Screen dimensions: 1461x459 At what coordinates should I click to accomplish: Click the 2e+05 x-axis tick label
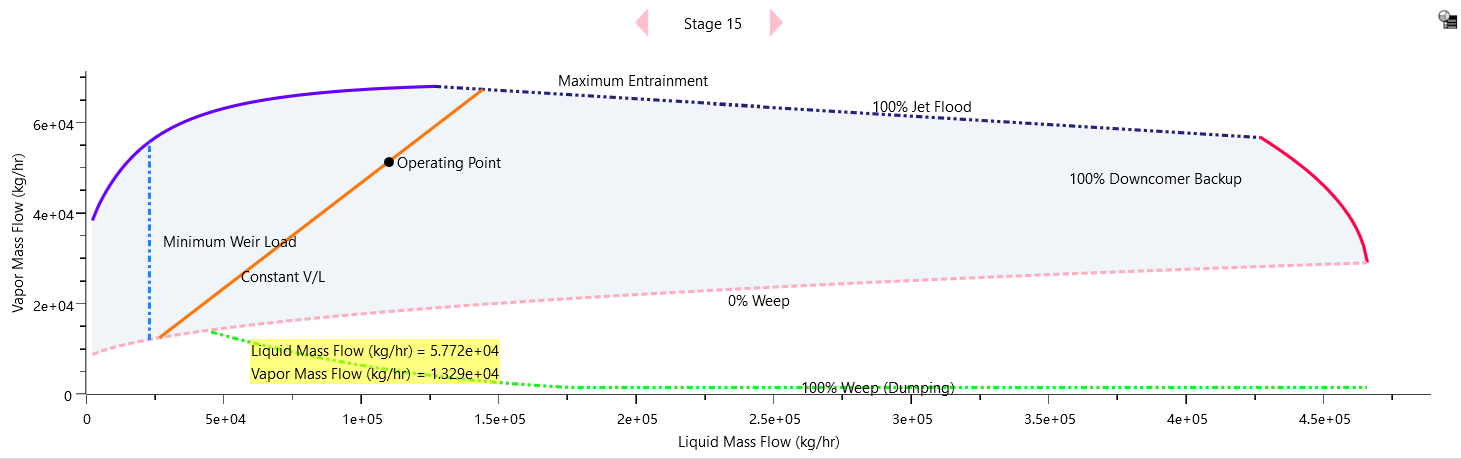[x=637, y=416]
